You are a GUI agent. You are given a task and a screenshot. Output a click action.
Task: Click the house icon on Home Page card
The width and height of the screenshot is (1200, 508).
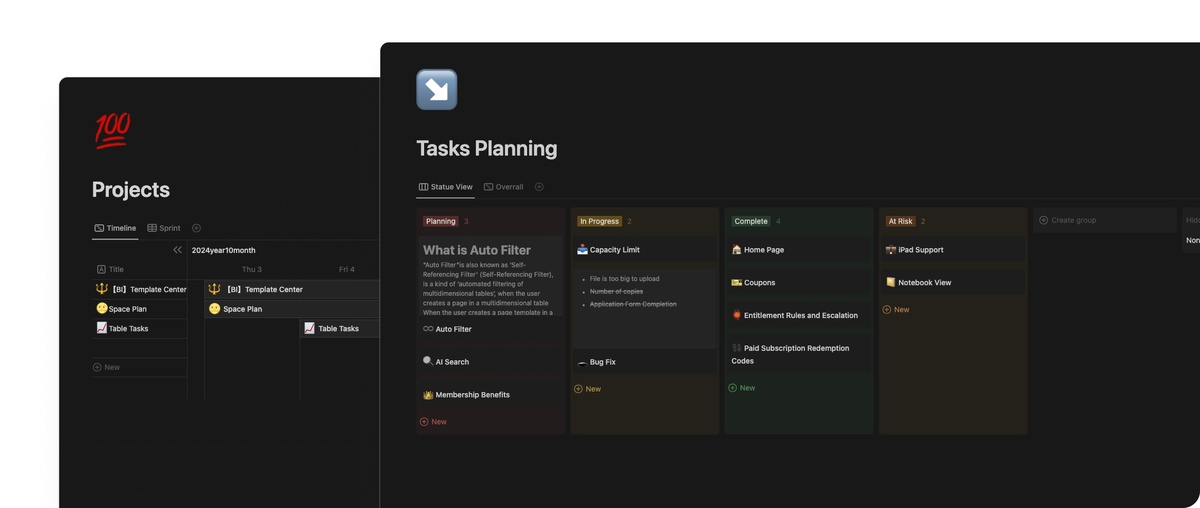pos(737,250)
